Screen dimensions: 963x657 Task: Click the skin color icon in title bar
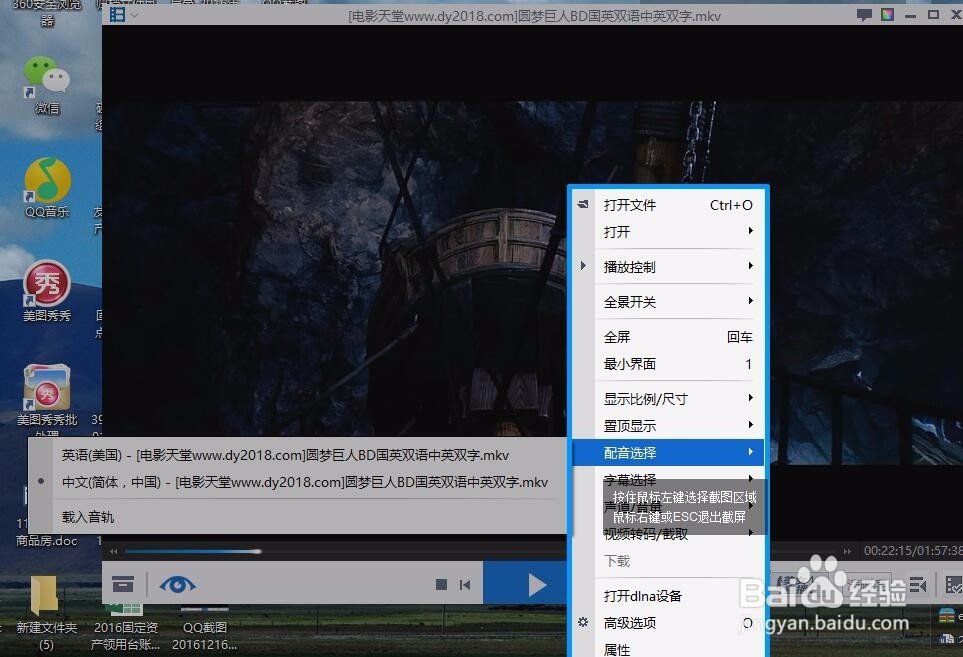pyautogui.click(x=887, y=15)
